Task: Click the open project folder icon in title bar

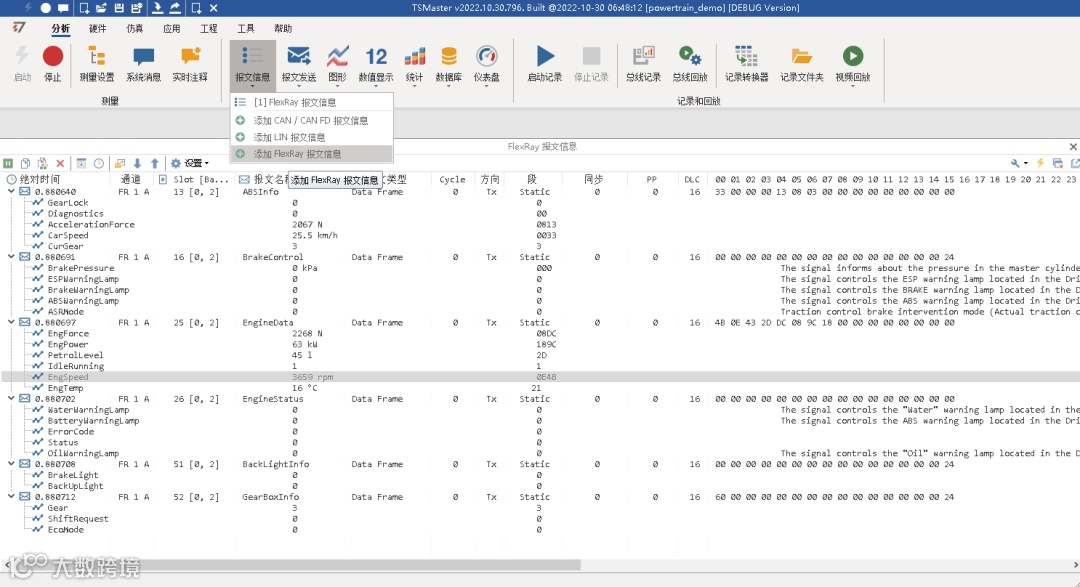Action: (101, 8)
